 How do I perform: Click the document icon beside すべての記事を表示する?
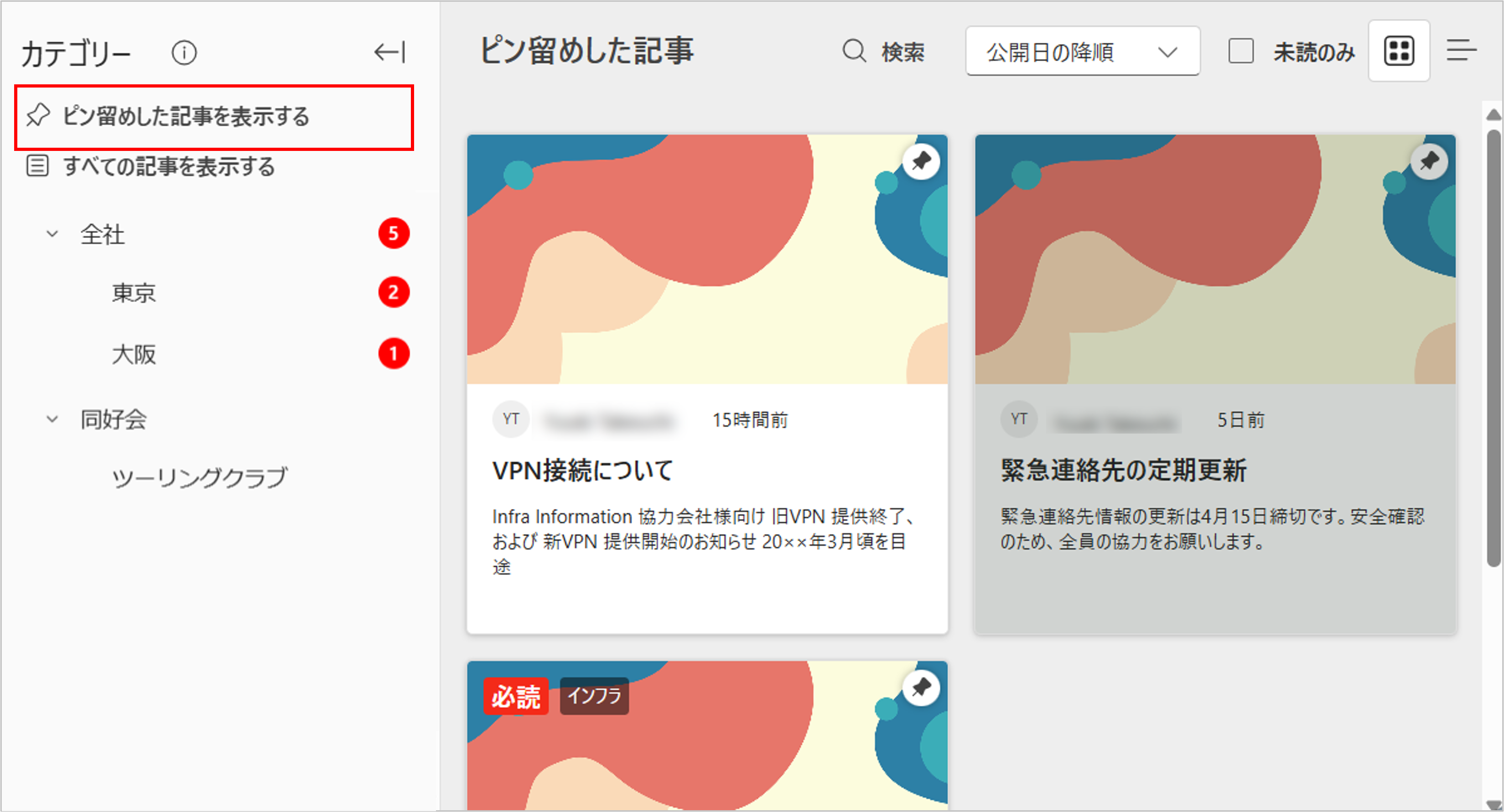(x=37, y=166)
